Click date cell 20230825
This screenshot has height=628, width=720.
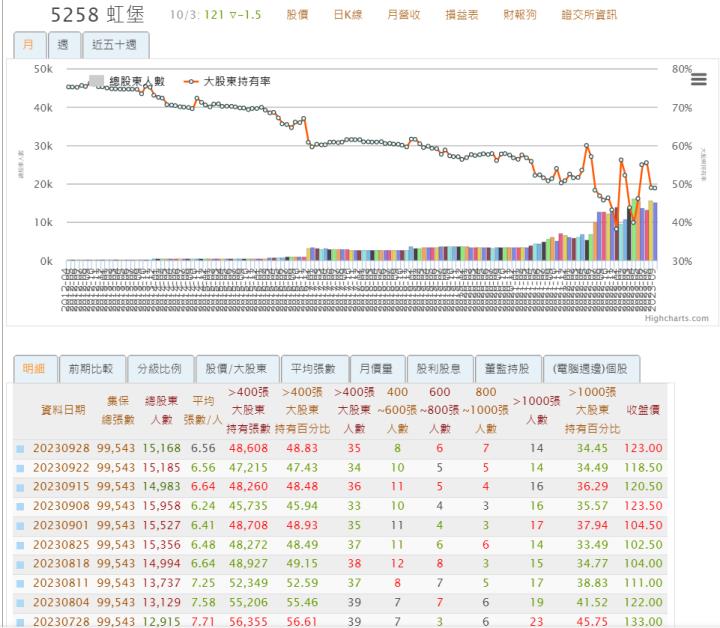pyautogui.click(x=61, y=545)
